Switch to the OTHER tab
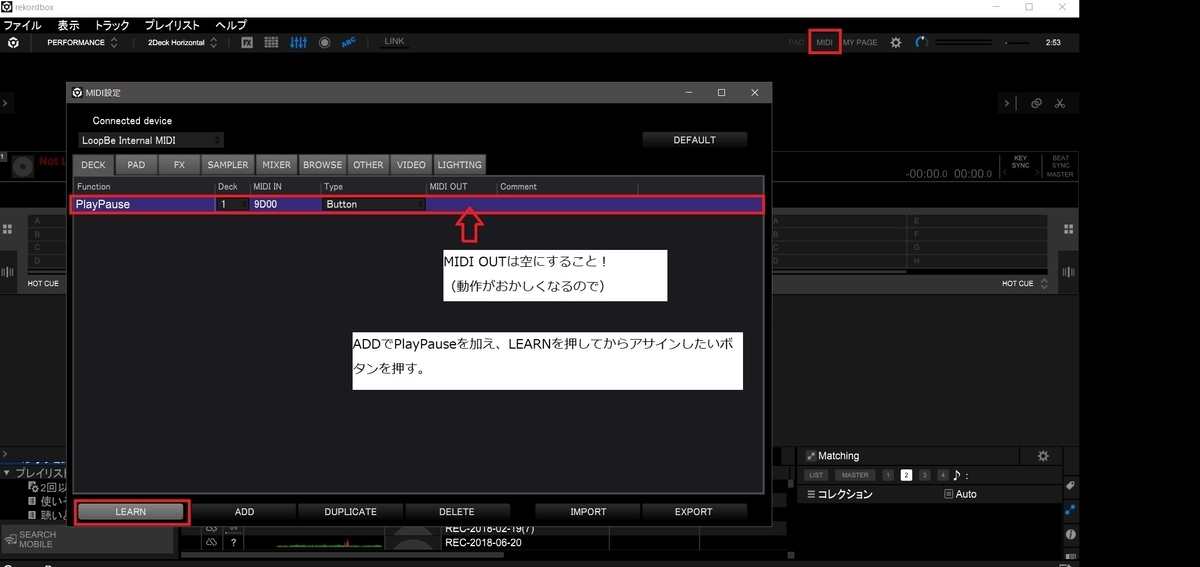 (368, 165)
